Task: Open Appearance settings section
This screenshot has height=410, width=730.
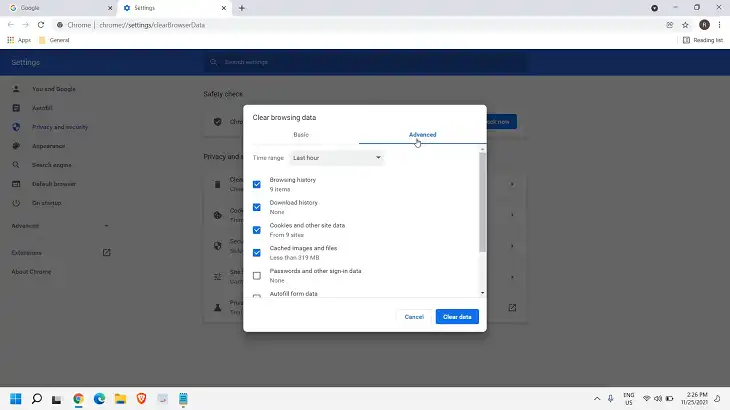Action: tap(48, 146)
